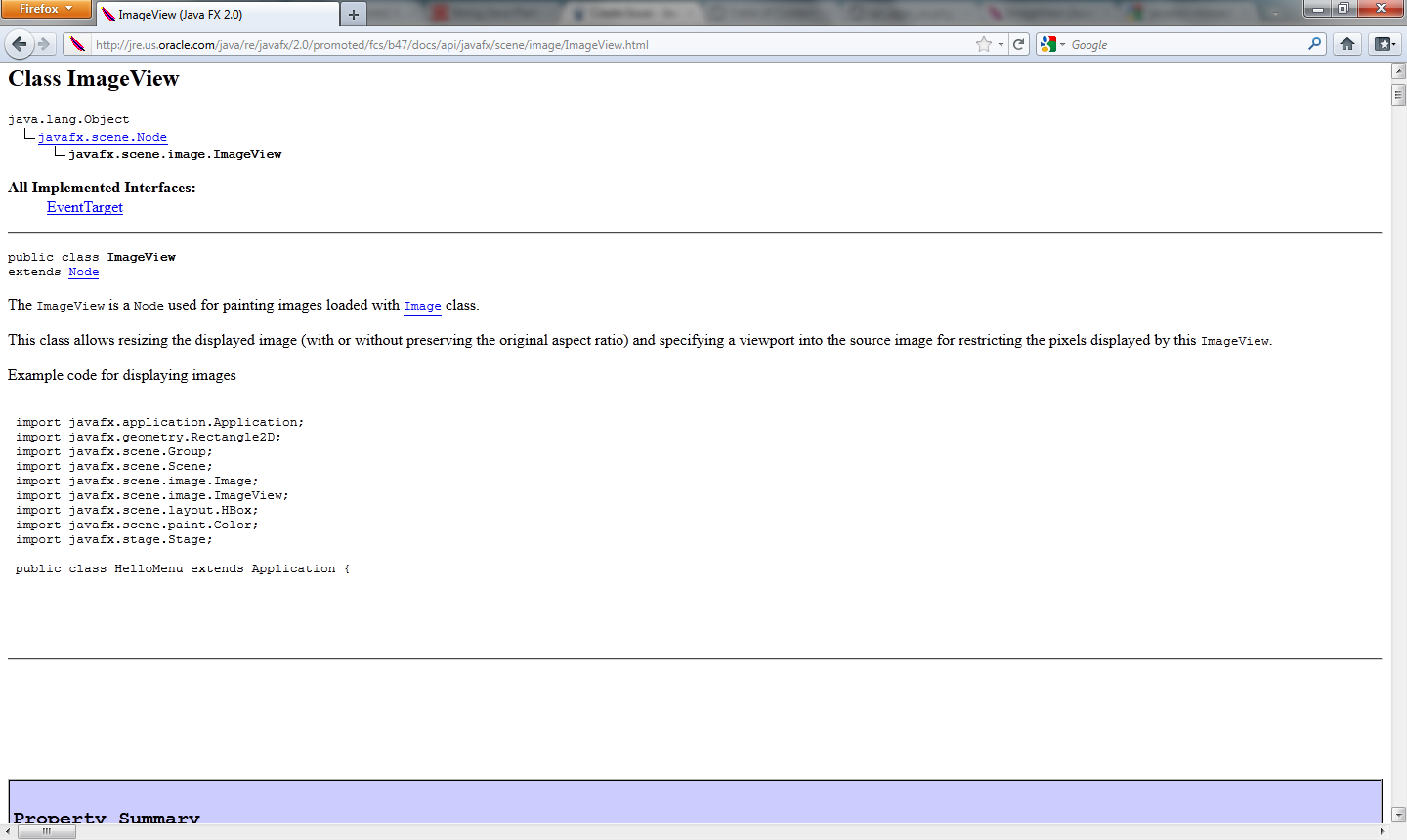Viewport: 1407px width, 840px height.
Task: Click inside the Google search box
Action: point(1187,45)
